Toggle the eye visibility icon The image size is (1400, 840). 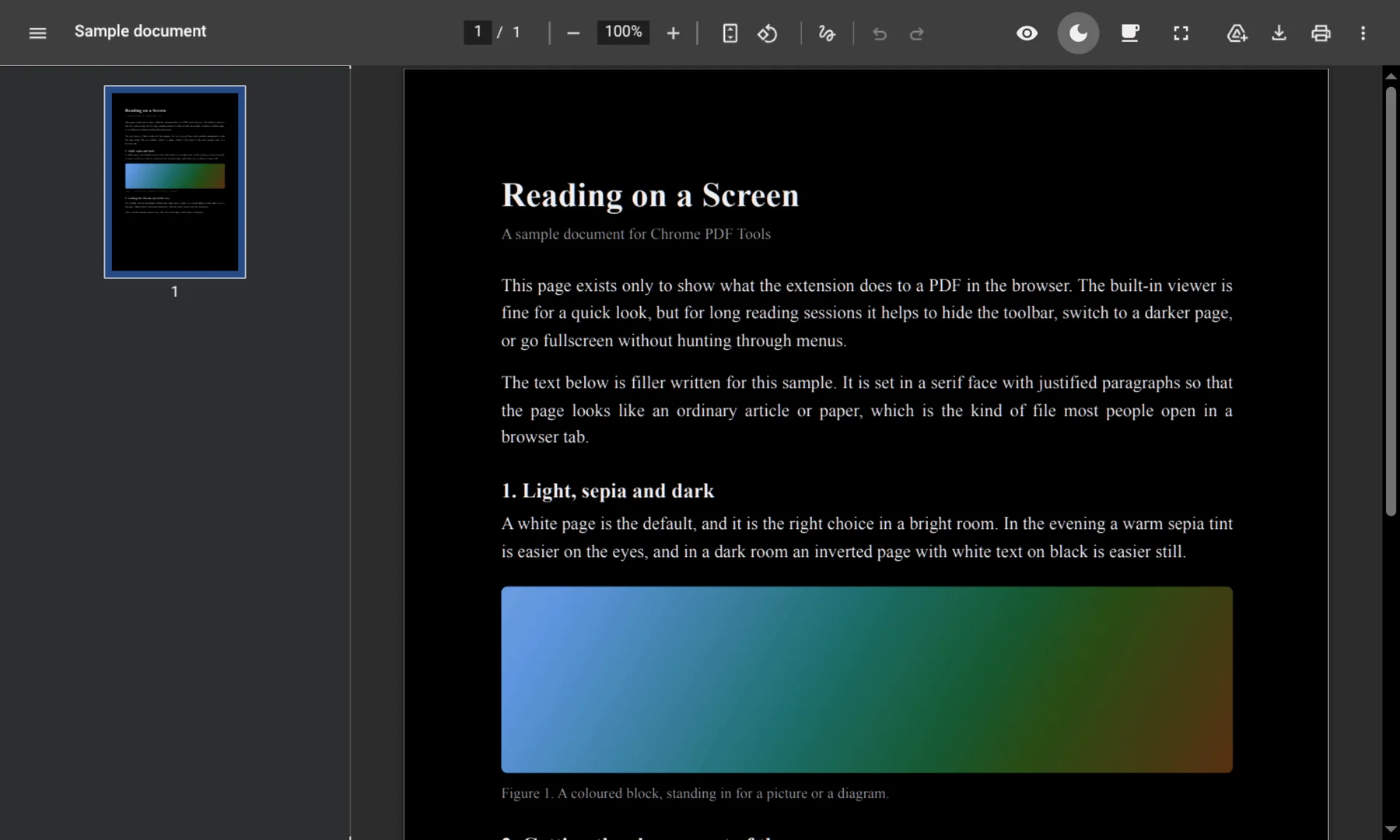pyautogui.click(x=1027, y=33)
